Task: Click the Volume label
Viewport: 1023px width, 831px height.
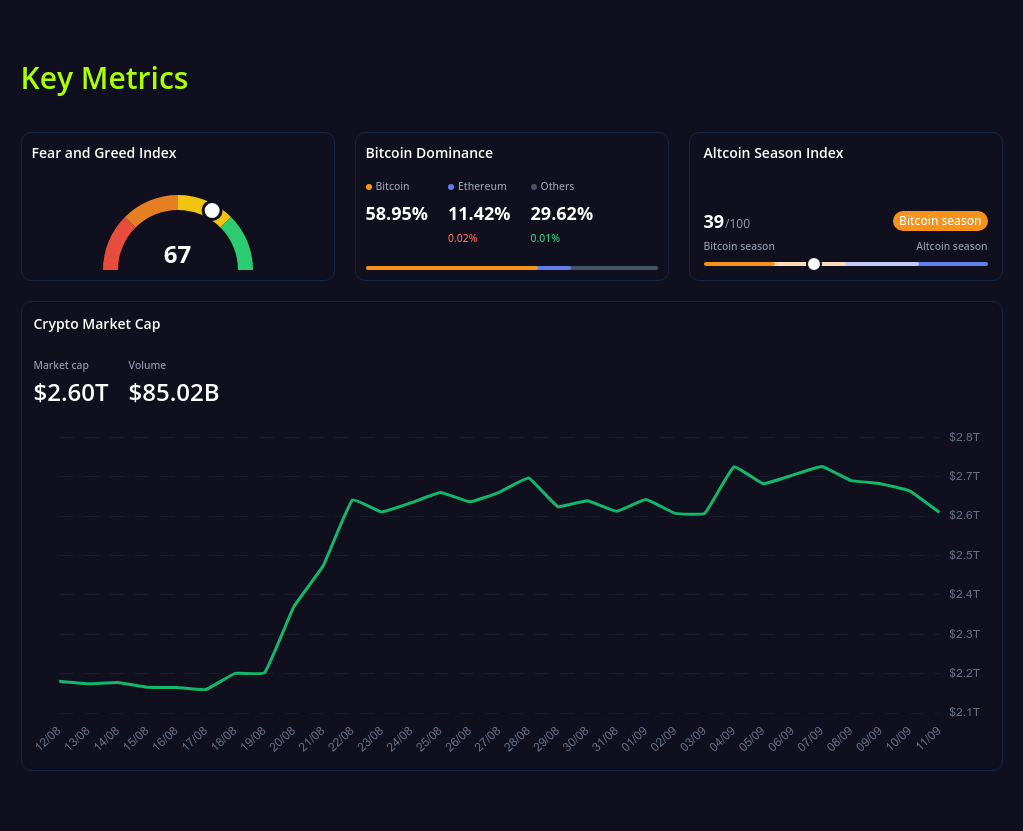Action: pyautogui.click(x=147, y=365)
